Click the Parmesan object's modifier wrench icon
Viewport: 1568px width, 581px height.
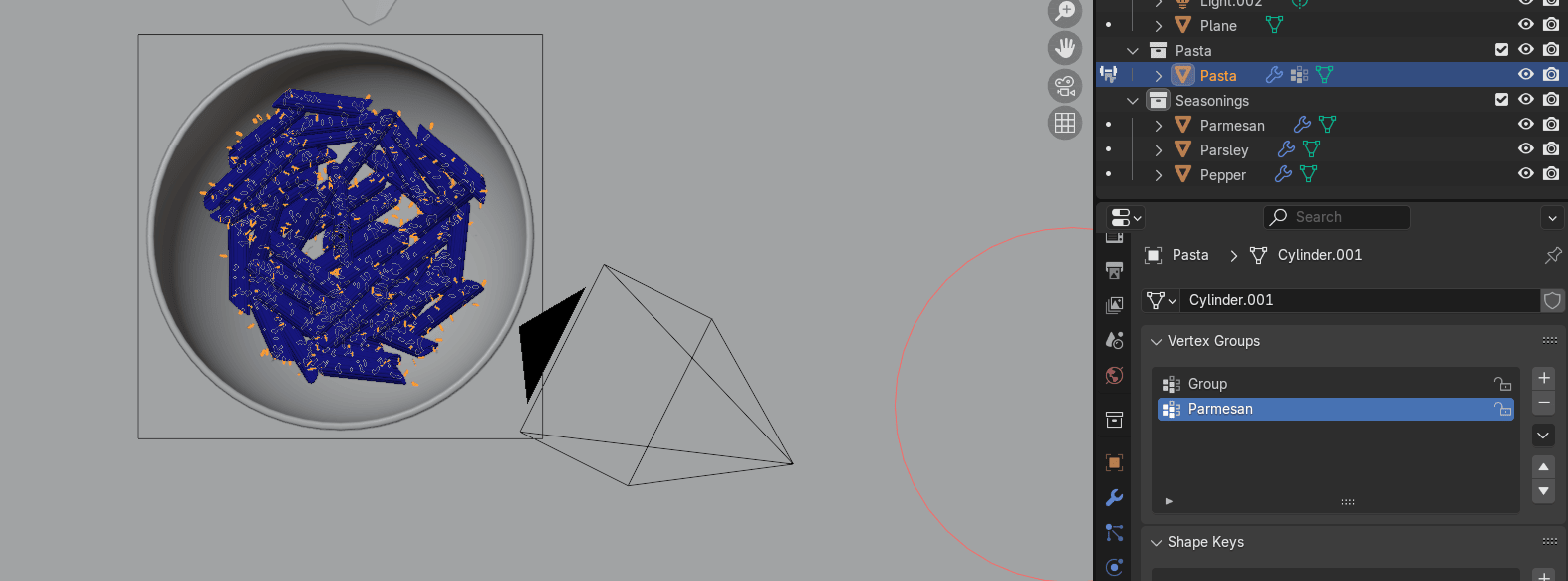coord(1302,125)
